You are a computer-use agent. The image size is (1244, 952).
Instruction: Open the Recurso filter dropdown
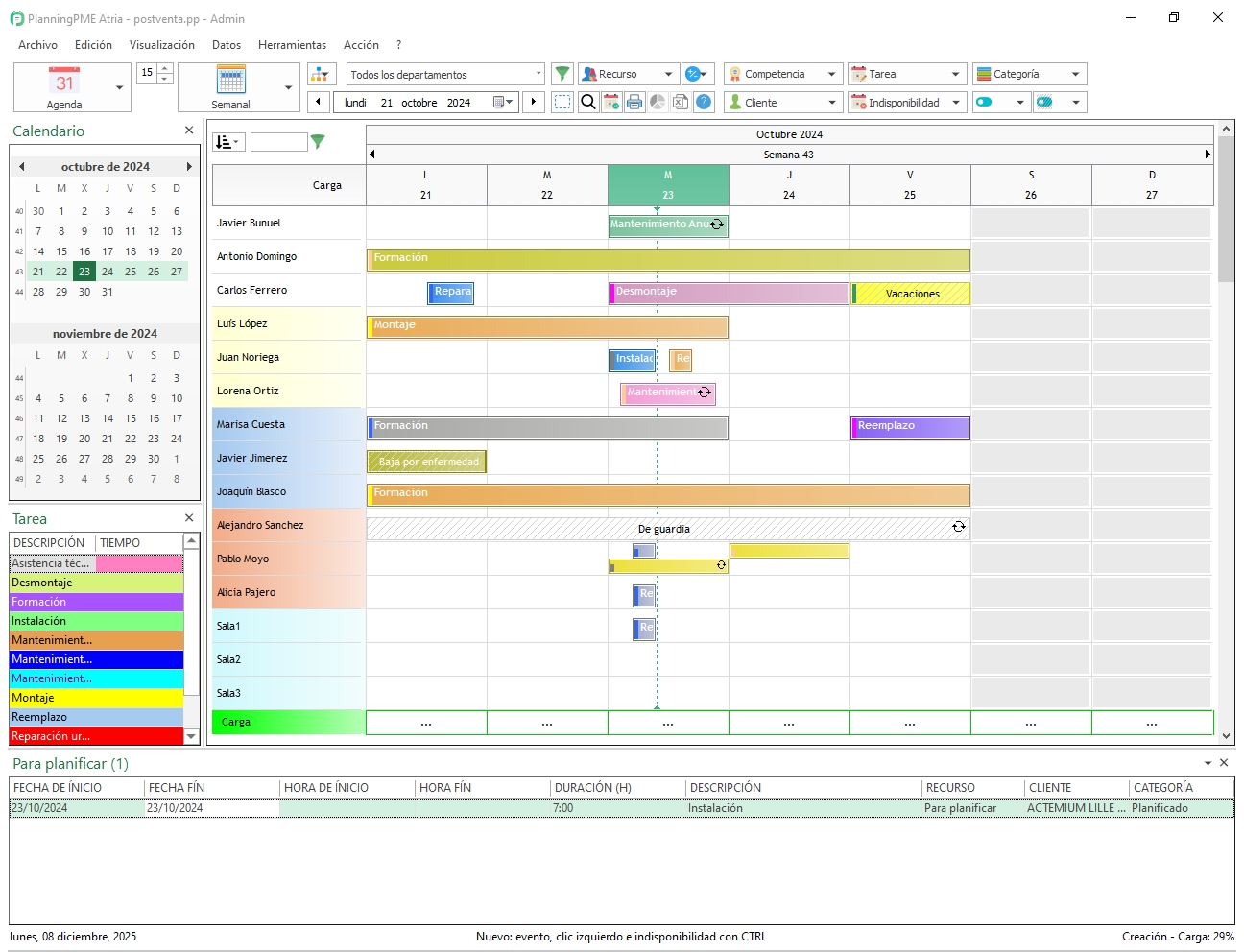coord(629,74)
